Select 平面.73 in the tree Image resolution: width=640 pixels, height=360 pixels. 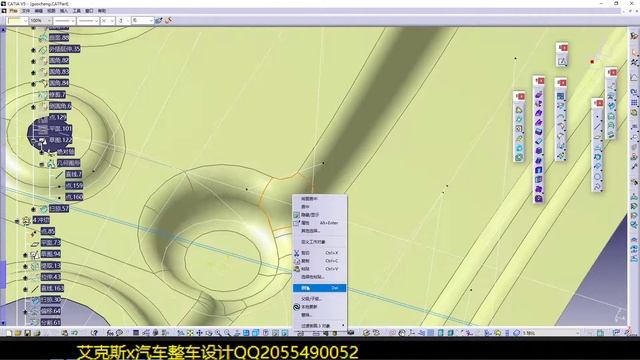(x=51, y=243)
